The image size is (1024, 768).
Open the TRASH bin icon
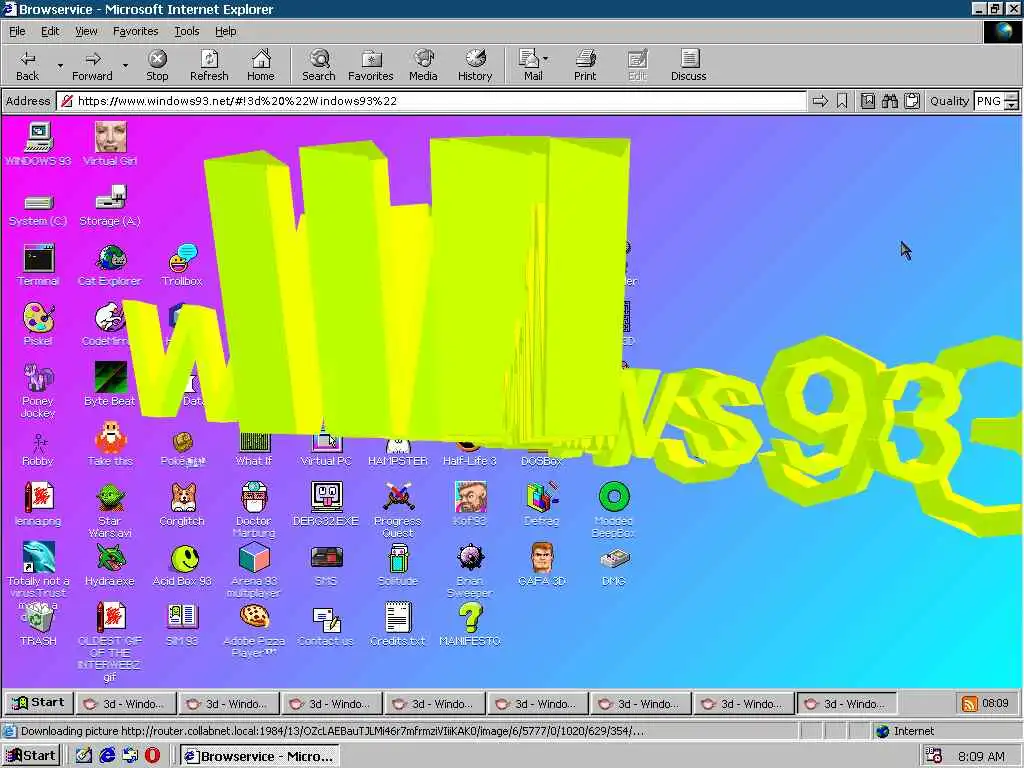[x=38, y=626]
